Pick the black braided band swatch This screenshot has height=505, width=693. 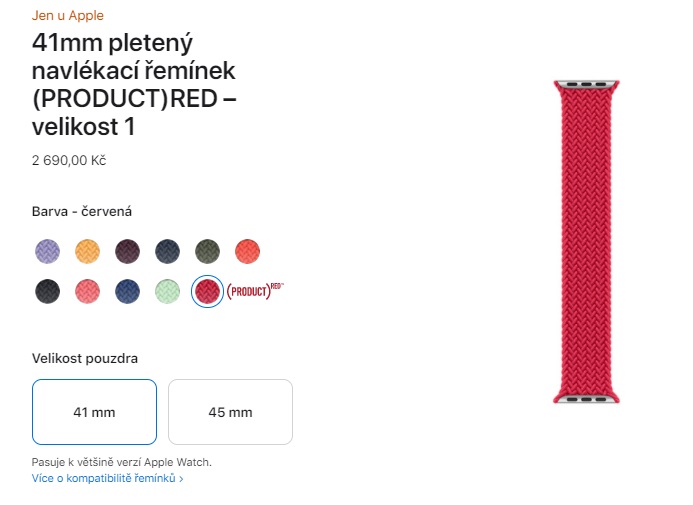47,291
